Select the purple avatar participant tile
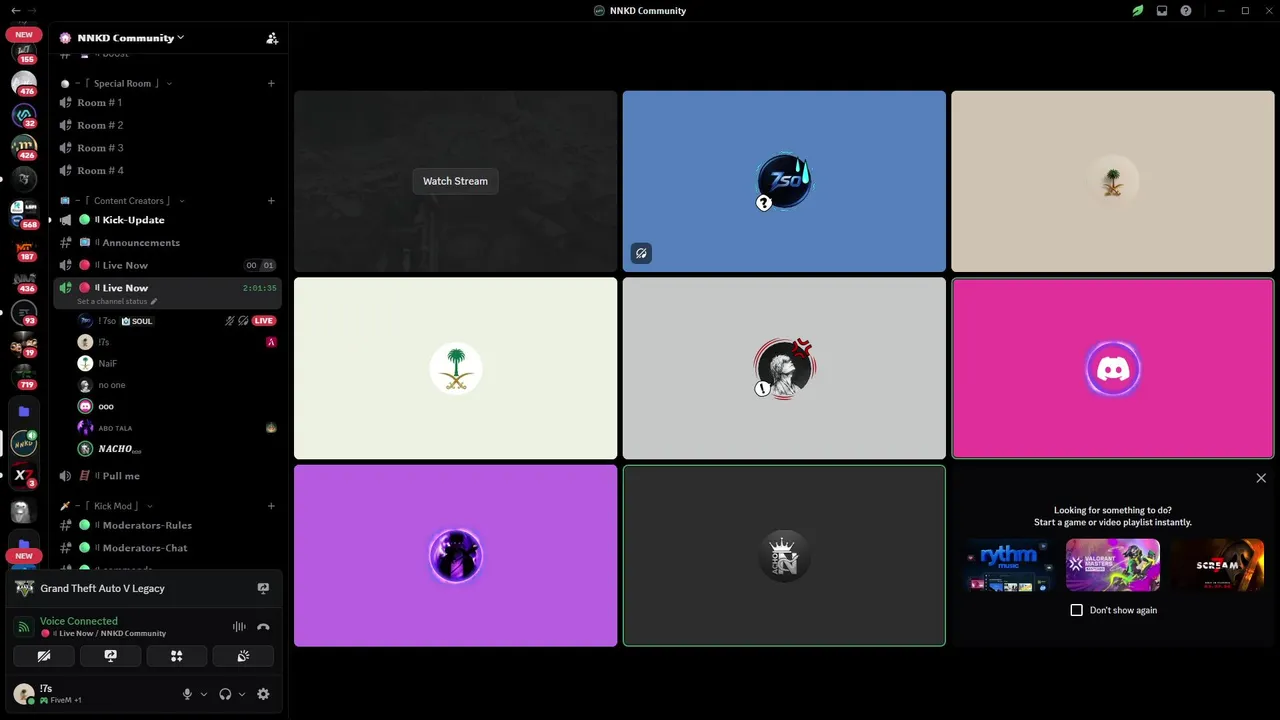The image size is (1280, 720). pyautogui.click(x=455, y=555)
